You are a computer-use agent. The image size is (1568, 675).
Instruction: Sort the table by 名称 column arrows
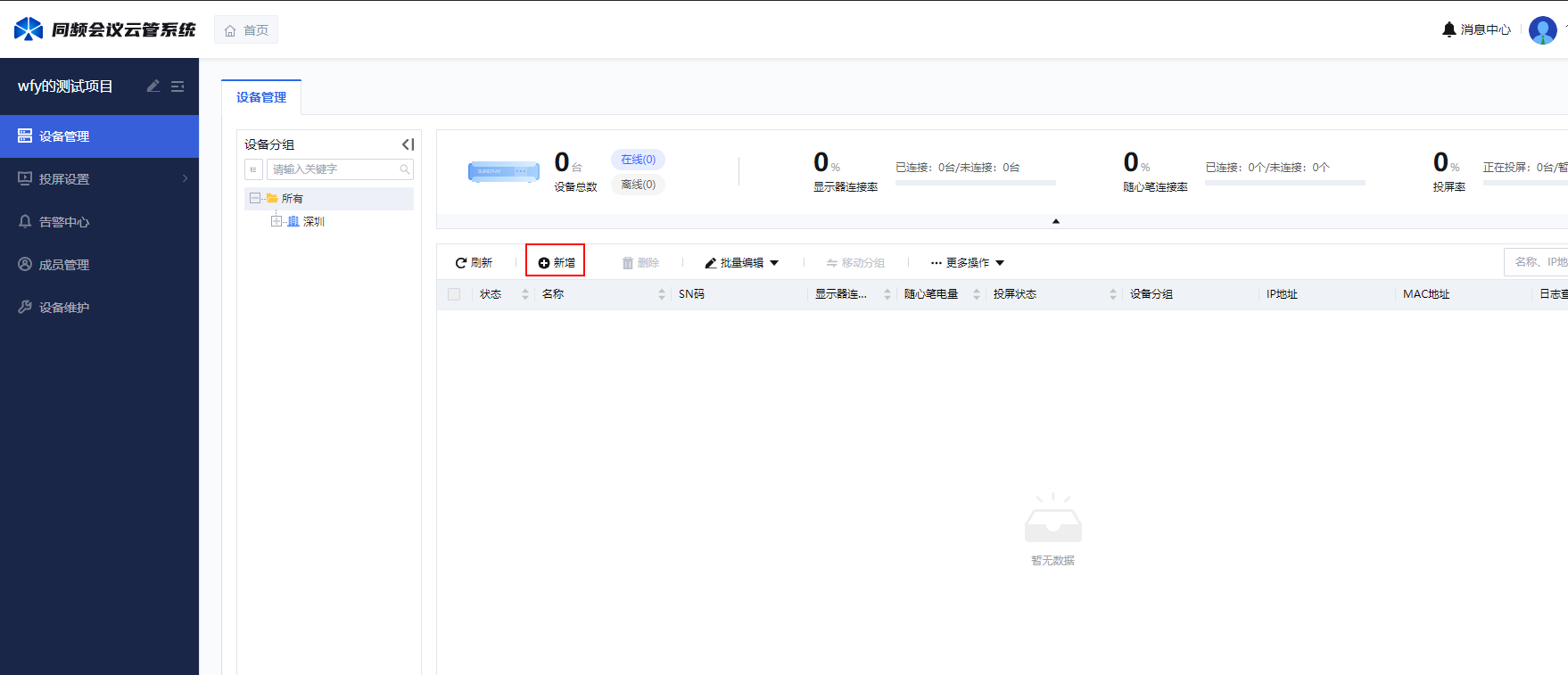point(661,294)
